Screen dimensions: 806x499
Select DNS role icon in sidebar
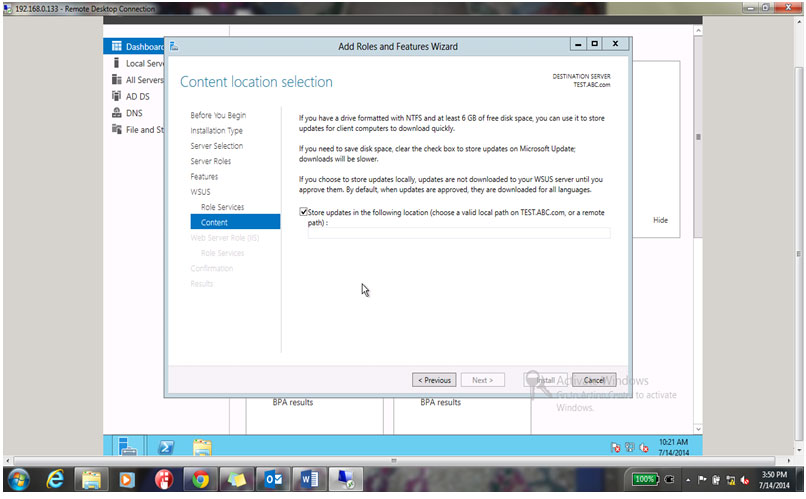coord(117,113)
